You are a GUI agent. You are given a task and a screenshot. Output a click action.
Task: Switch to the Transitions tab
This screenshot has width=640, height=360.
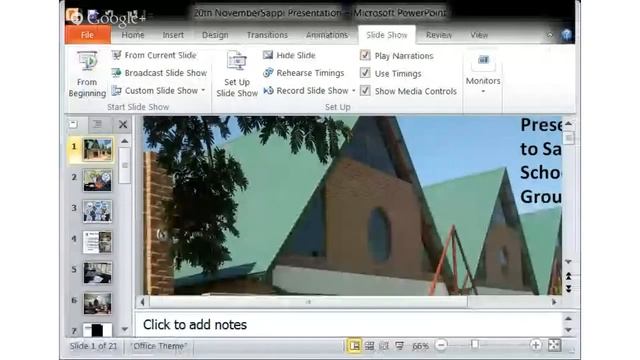(x=267, y=35)
